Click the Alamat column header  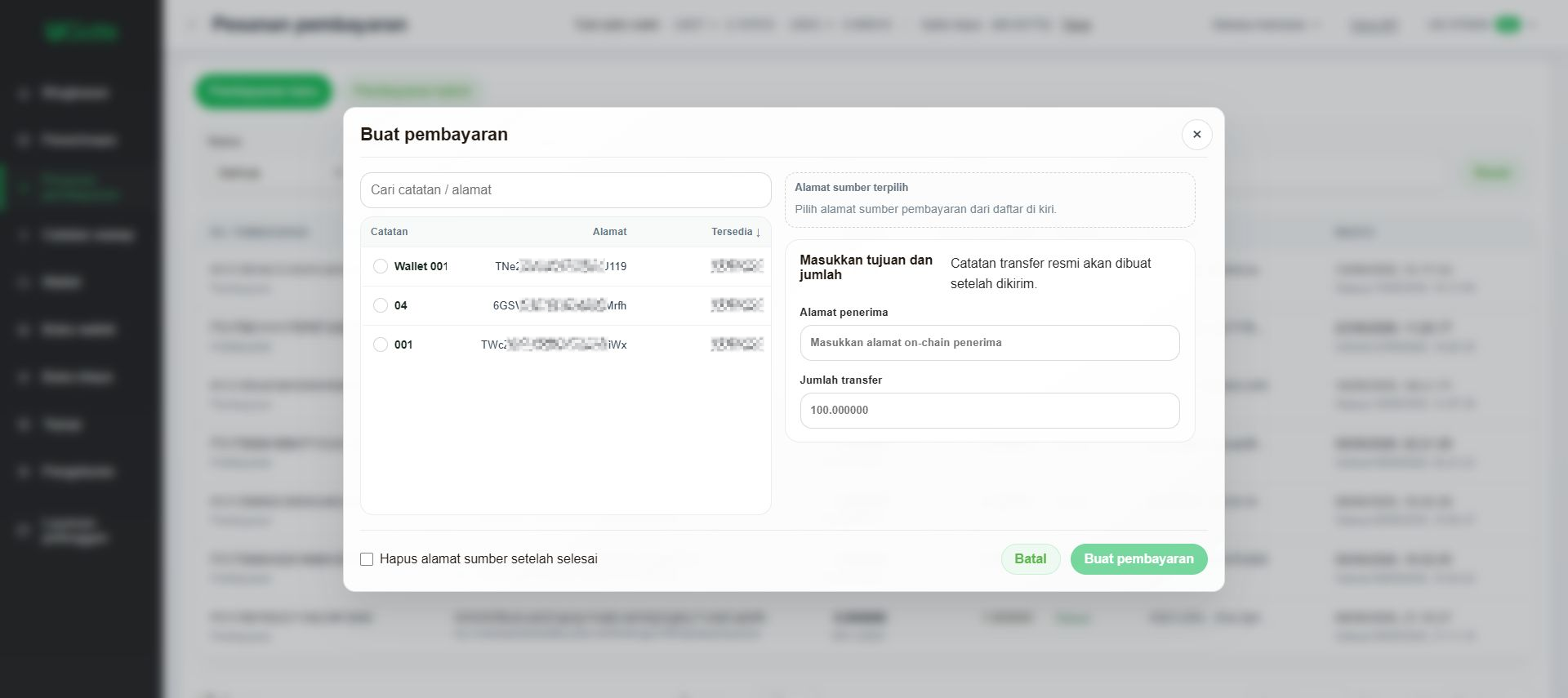(609, 232)
